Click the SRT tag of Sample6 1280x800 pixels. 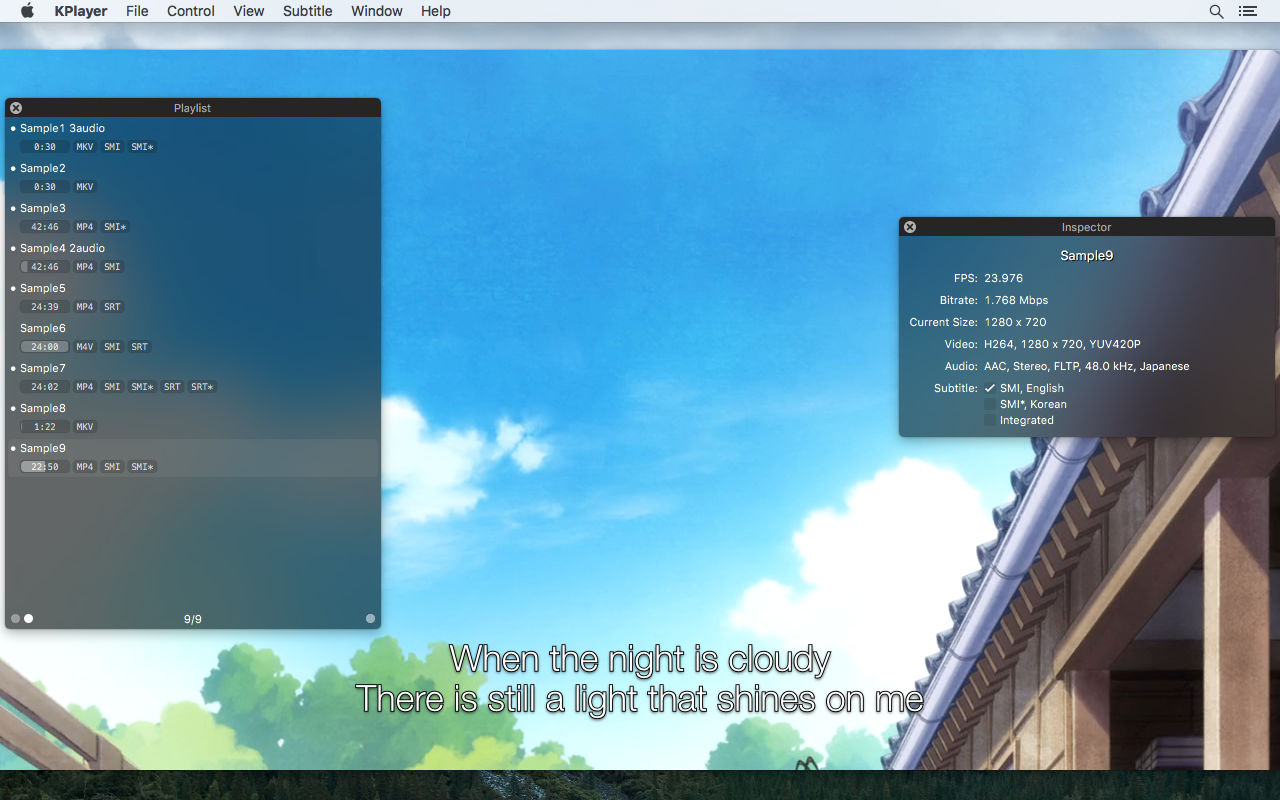pos(139,347)
